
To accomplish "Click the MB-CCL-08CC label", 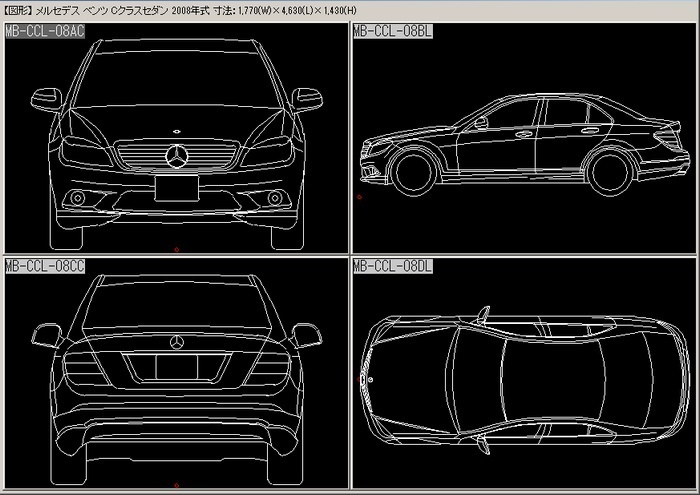I will click(45, 266).
